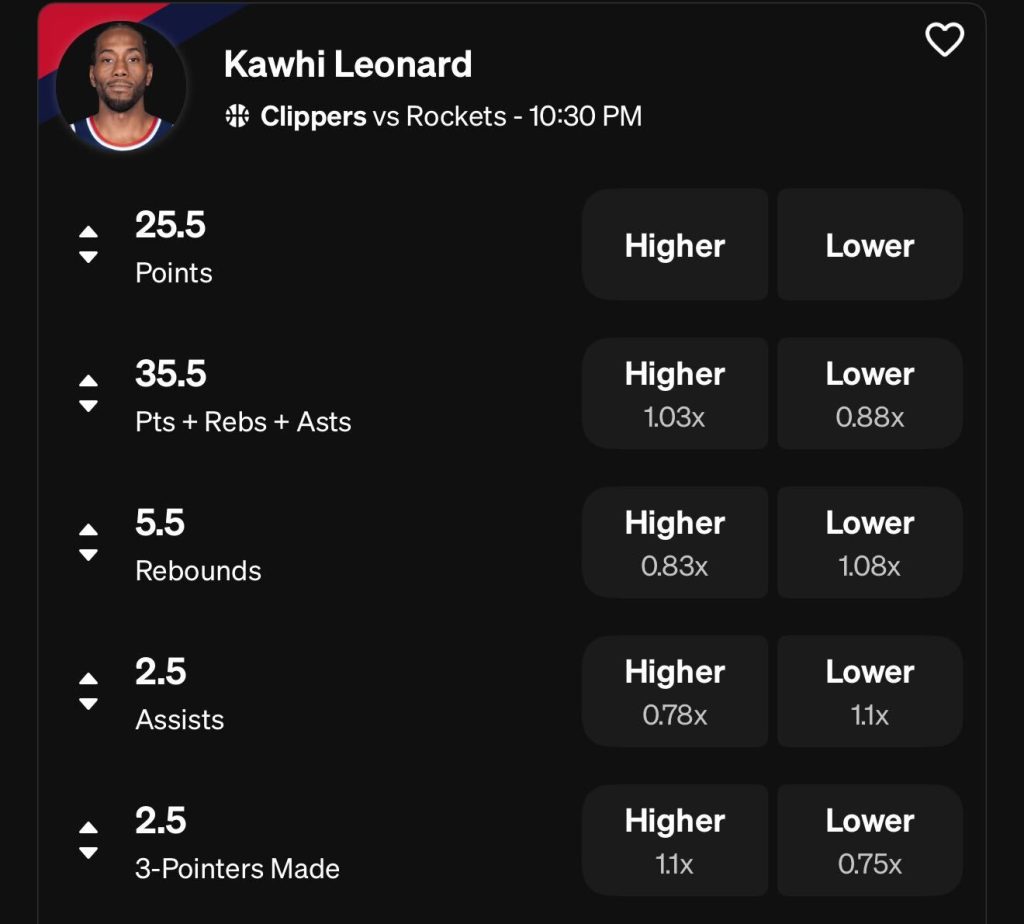
Task: Tap Higher 0.78x for Assists
Action: 675,691
